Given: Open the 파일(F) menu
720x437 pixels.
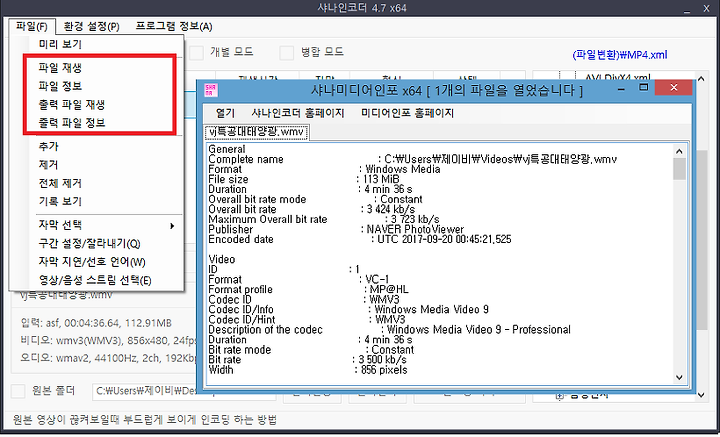Looking at the screenshot, I should pyautogui.click(x=32, y=27).
